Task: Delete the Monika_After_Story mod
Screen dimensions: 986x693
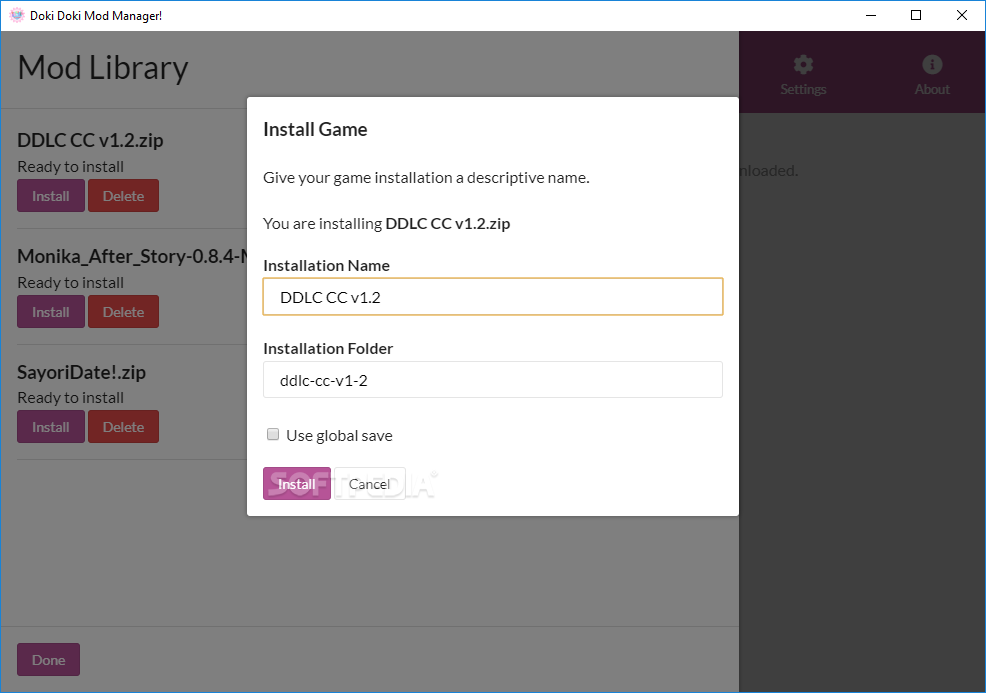Action: pos(123,312)
